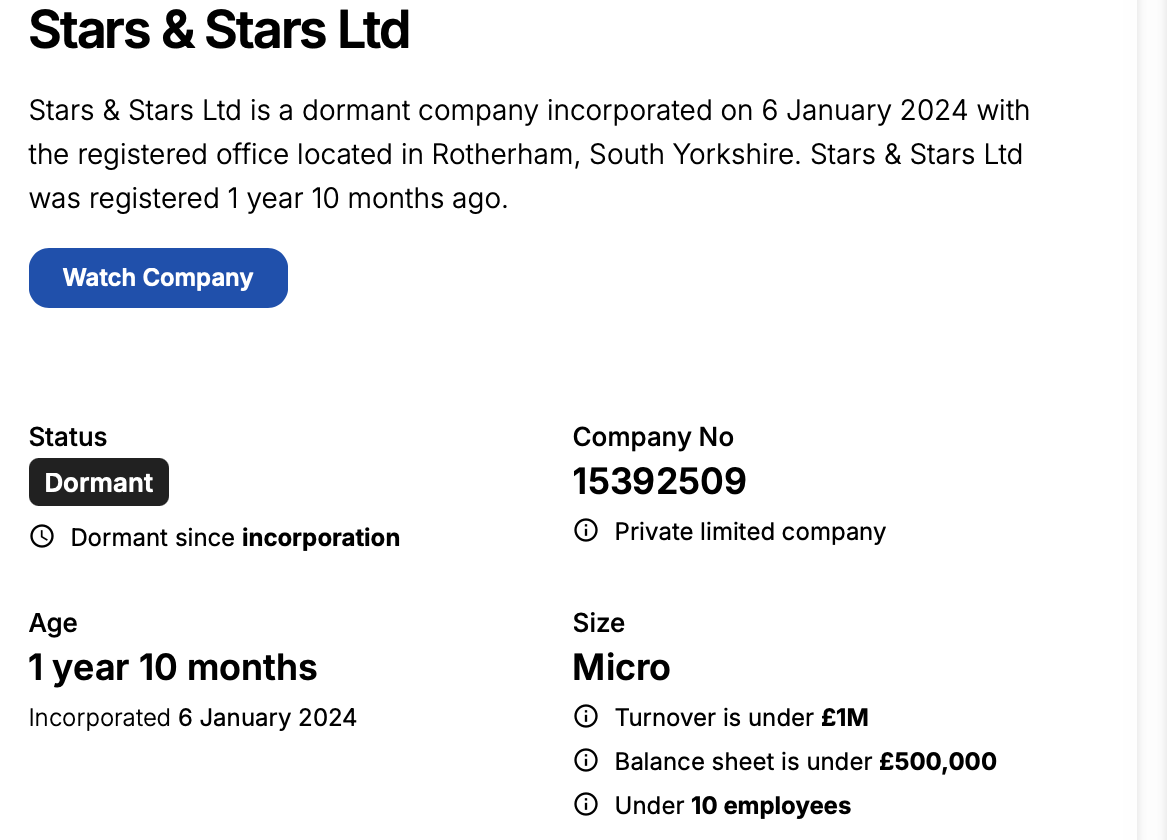
Task: Click the clock icon beside Dormant since incorporation
Action: click(42, 537)
